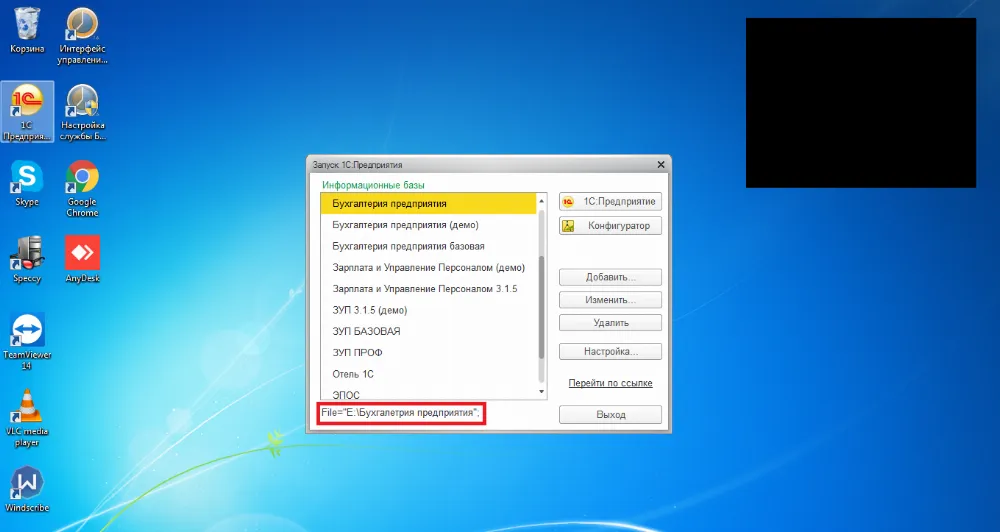The height and width of the screenshot is (532, 1000).
Task: Click the 1С:Предприятие launch button
Action: pos(610,202)
